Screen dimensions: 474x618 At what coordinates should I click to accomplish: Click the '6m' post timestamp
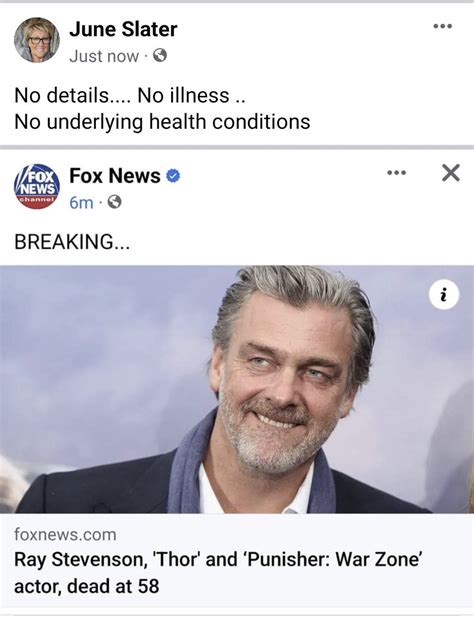[82, 203]
